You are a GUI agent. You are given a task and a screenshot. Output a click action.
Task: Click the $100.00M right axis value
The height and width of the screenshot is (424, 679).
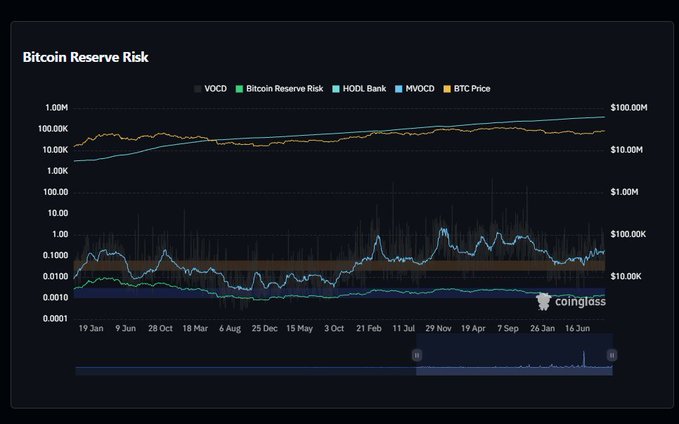pos(629,108)
